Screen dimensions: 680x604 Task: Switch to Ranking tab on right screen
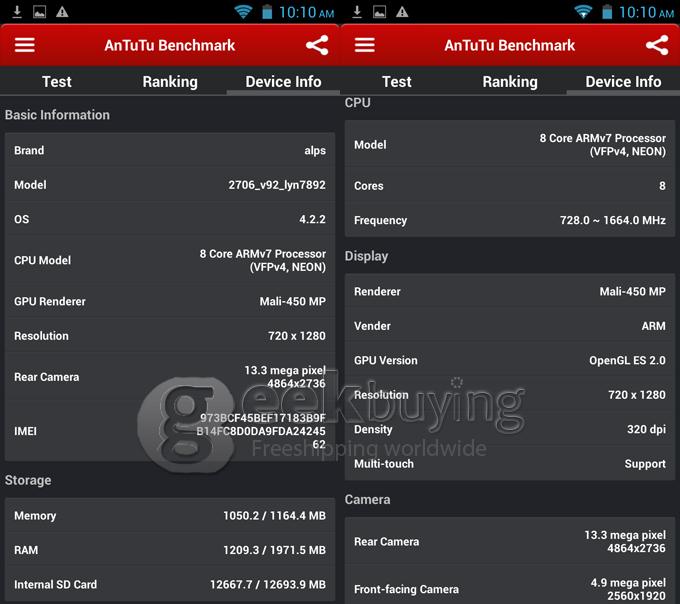point(510,82)
